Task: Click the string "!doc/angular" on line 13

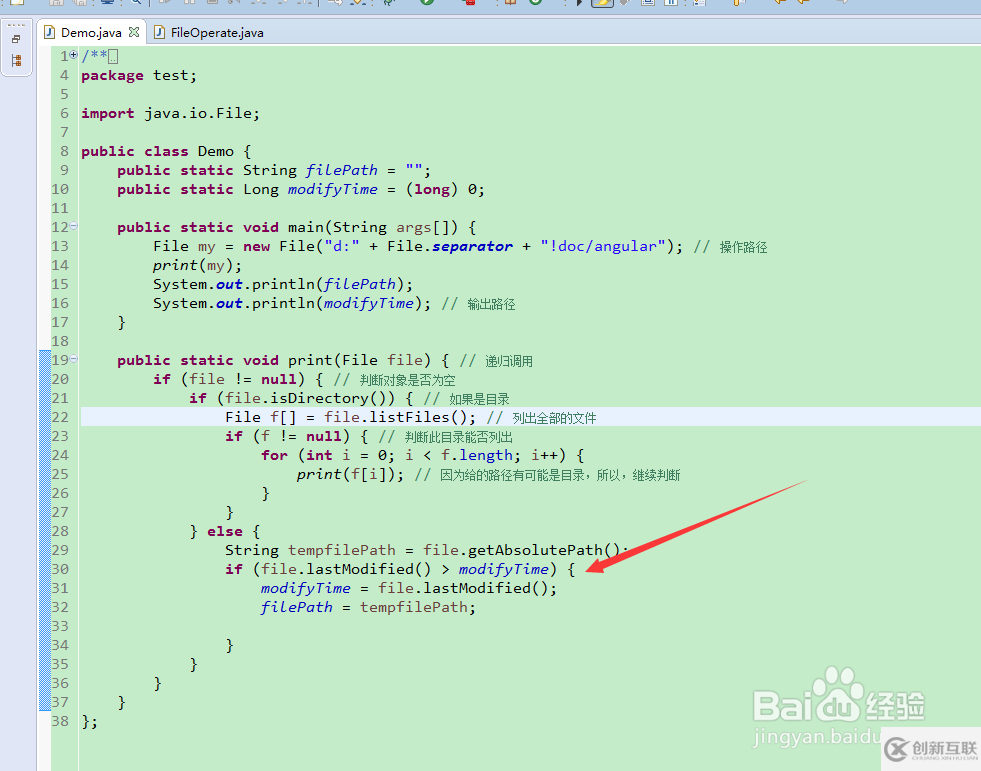Action: [603, 246]
